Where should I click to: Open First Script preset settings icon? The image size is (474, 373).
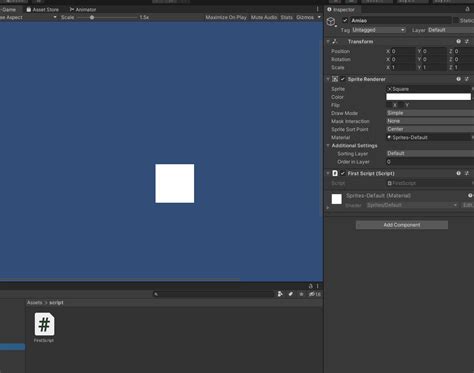(x=467, y=173)
